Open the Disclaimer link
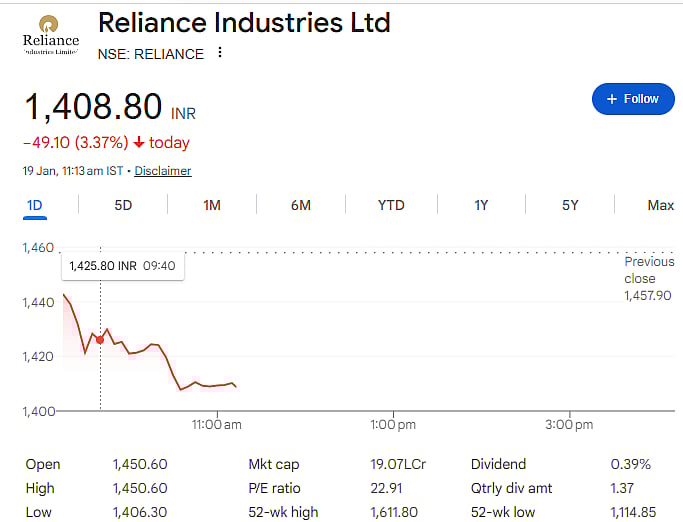 (x=163, y=171)
